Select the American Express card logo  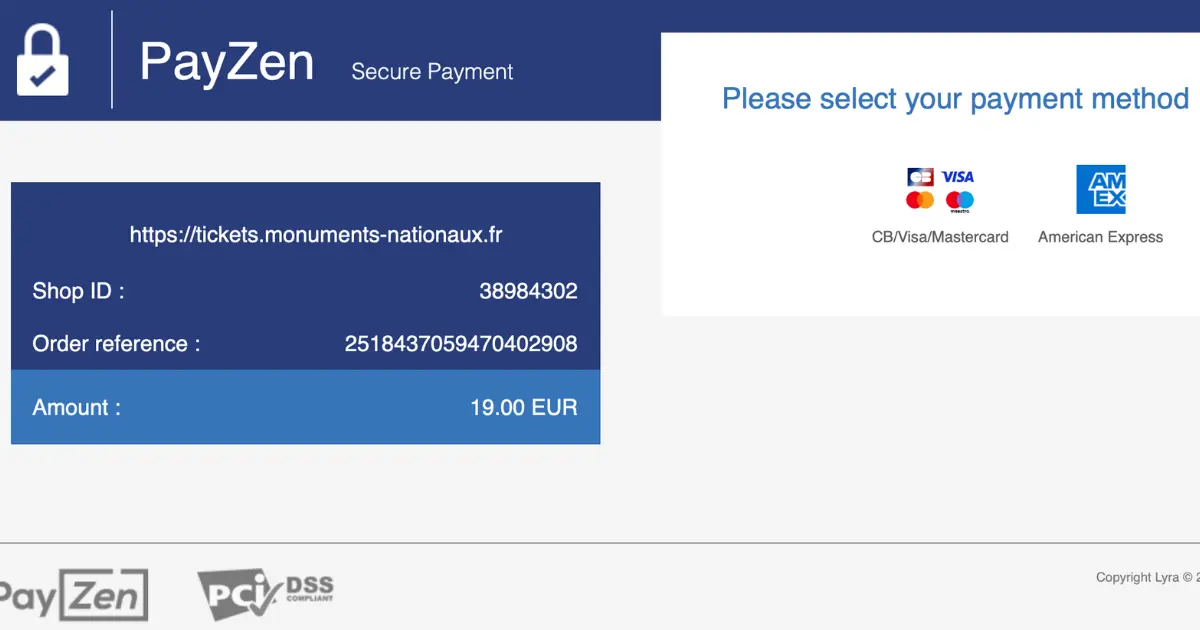1100,189
